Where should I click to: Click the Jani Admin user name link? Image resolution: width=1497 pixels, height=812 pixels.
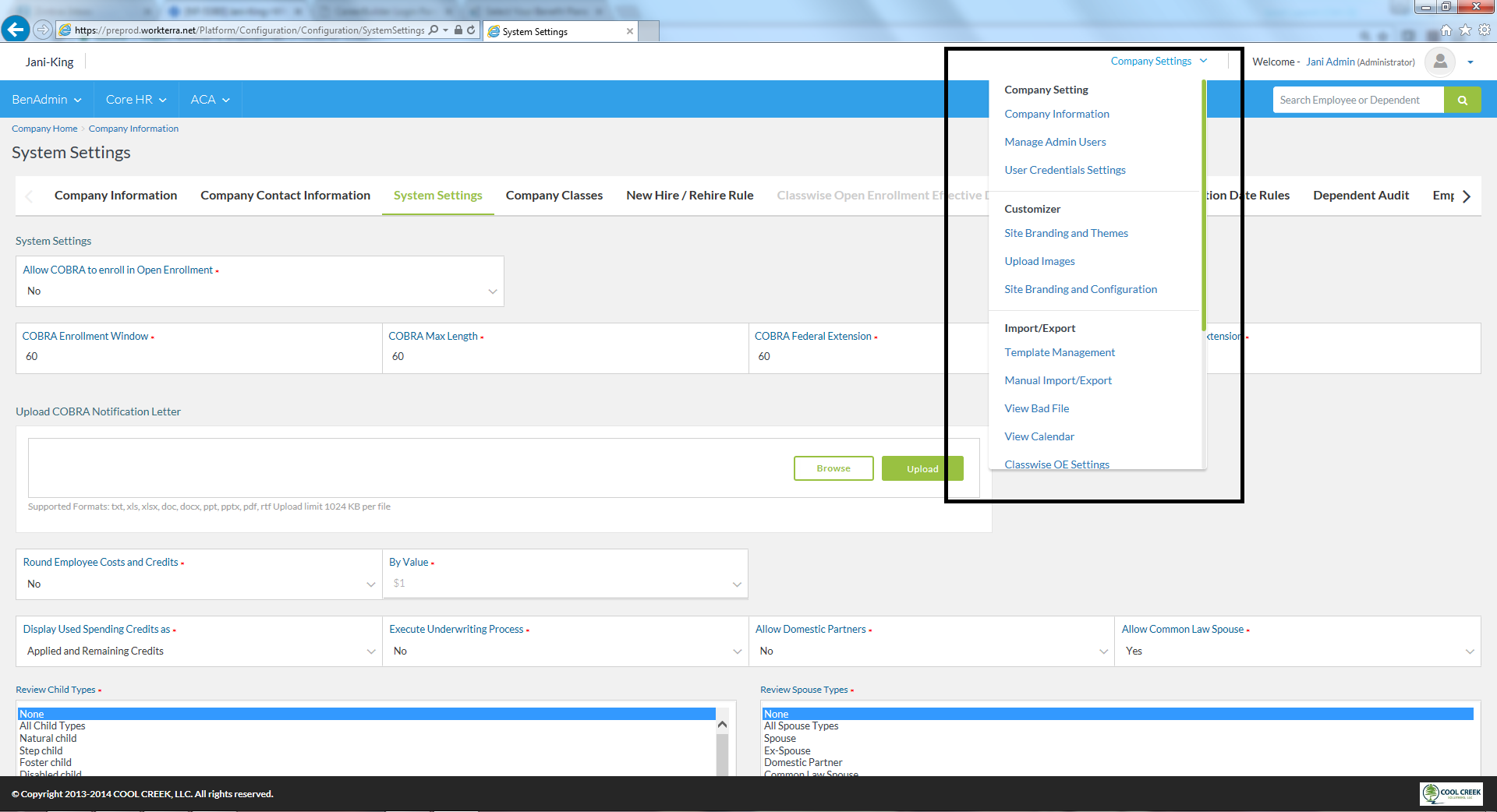(1330, 62)
